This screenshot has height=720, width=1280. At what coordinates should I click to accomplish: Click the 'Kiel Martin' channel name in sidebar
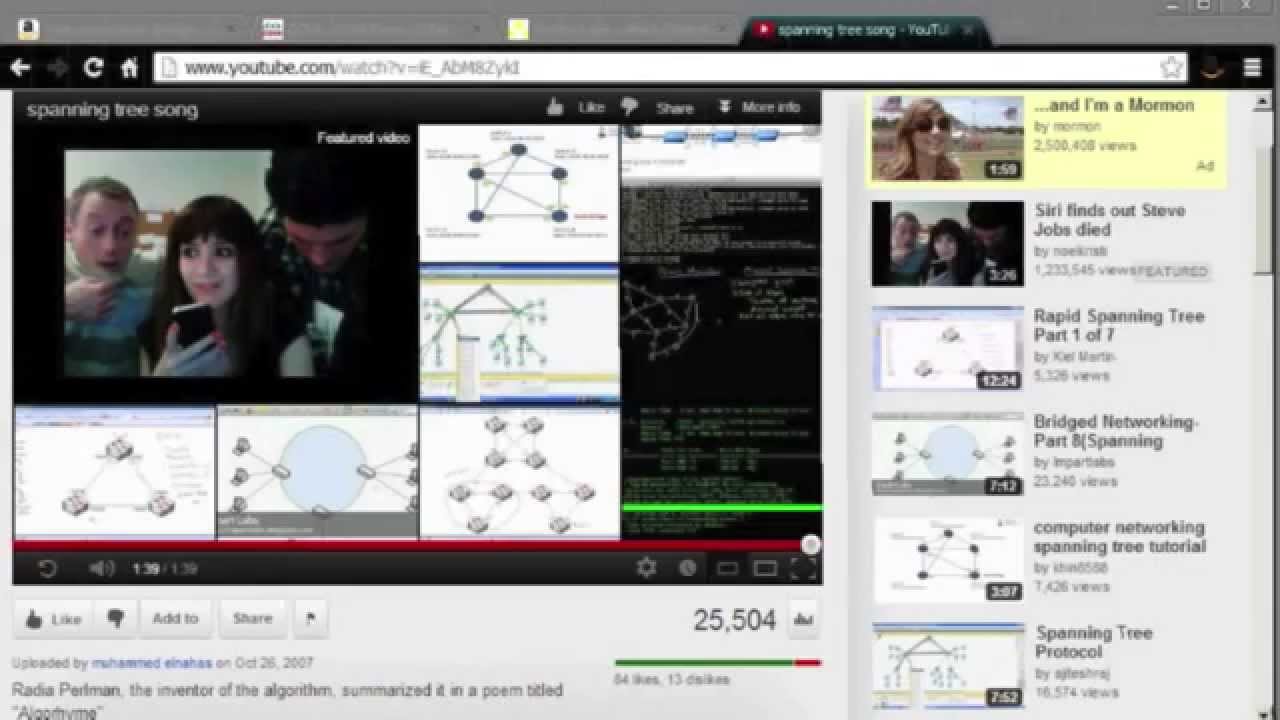tap(1084, 357)
